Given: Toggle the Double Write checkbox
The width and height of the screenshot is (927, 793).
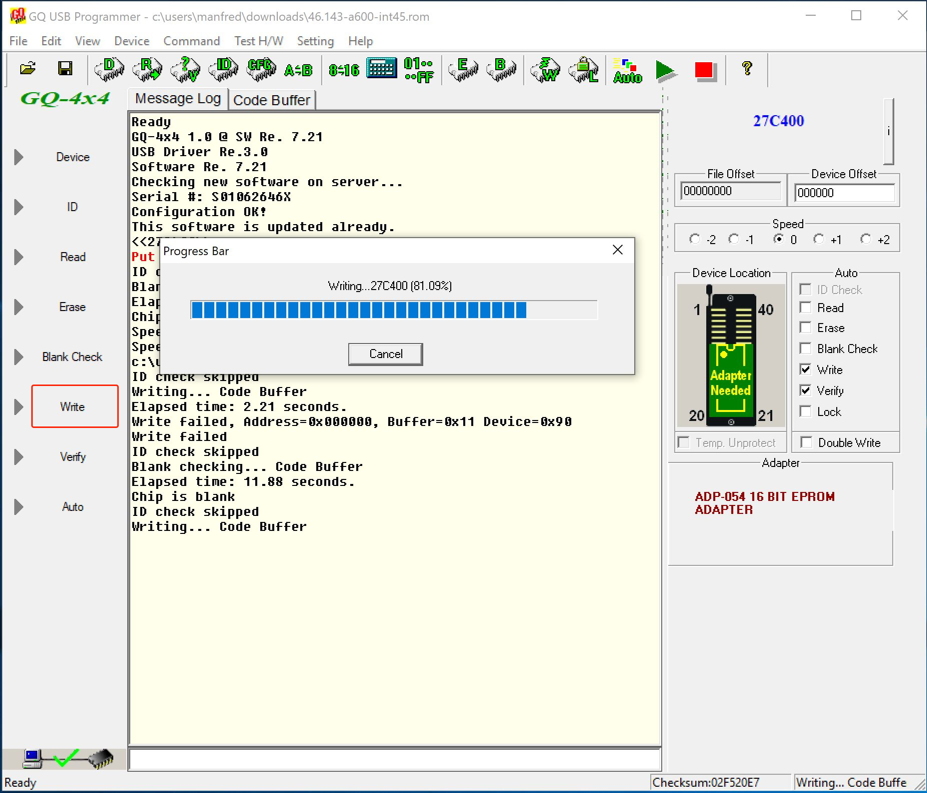Looking at the screenshot, I should coord(807,443).
